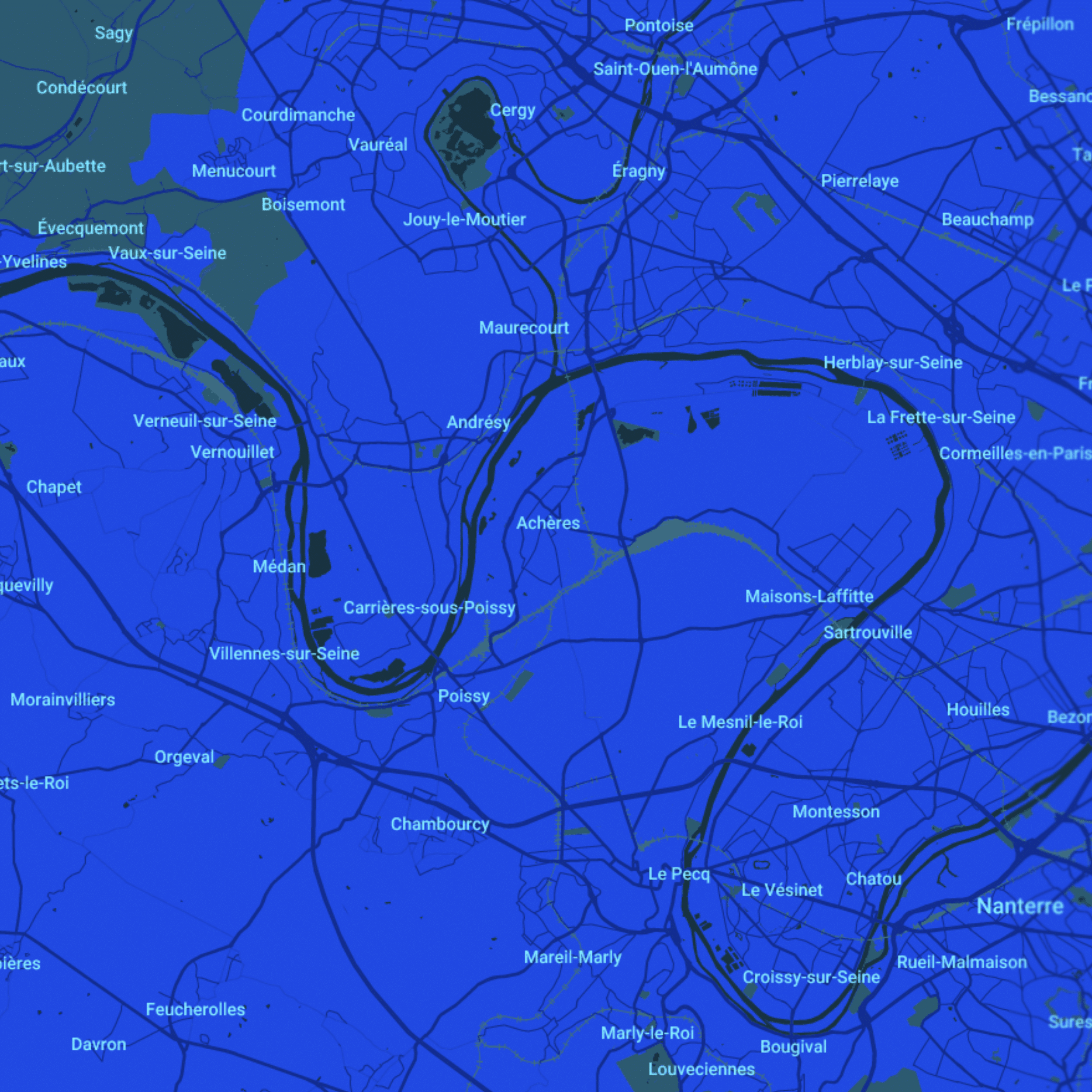The width and height of the screenshot is (1092, 1092).
Task: Select the Mareil-Marly label
Action: click(x=573, y=957)
